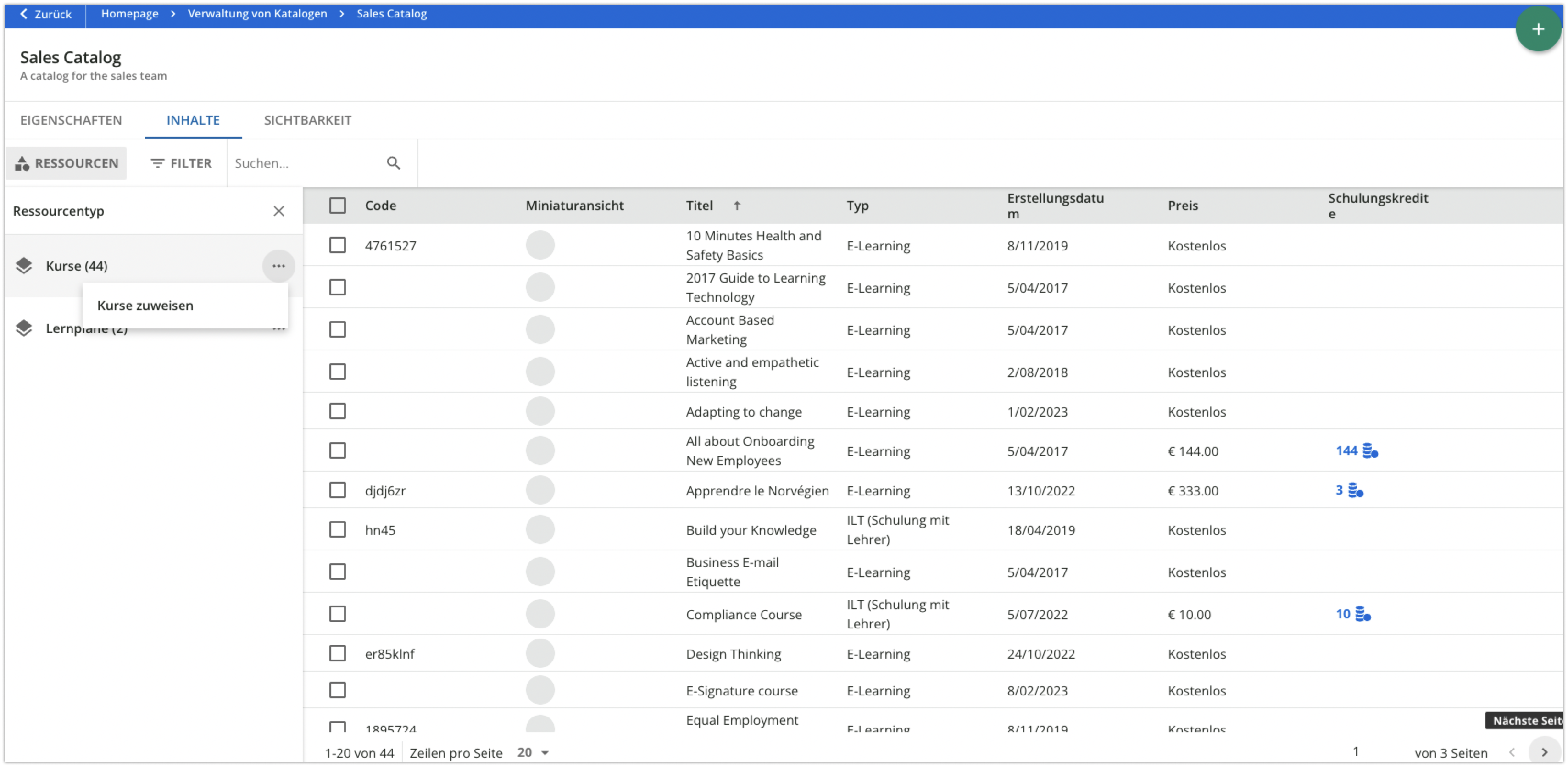Select the Build your Knowledge checkbox
1568x767 pixels.
337,529
